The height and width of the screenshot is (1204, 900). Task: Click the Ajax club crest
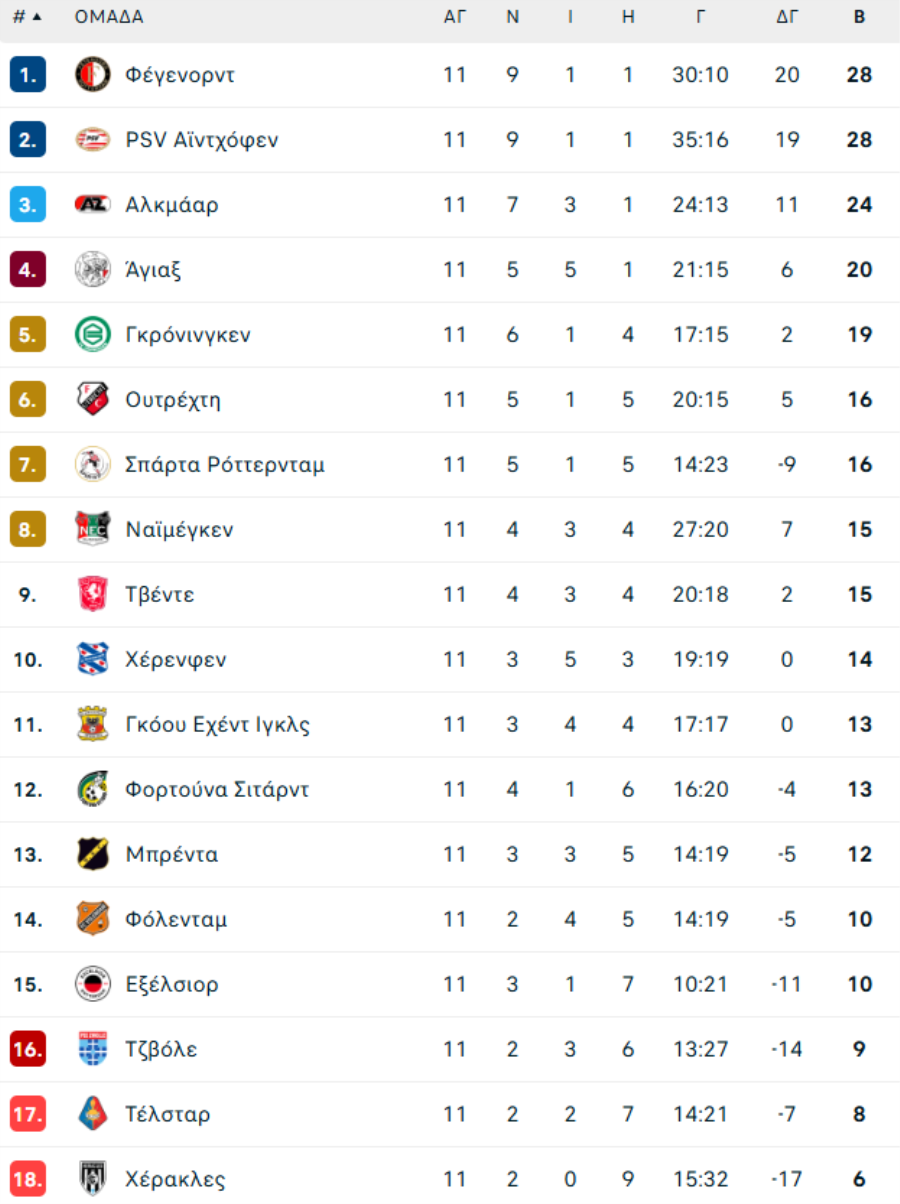click(x=93, y=270)
